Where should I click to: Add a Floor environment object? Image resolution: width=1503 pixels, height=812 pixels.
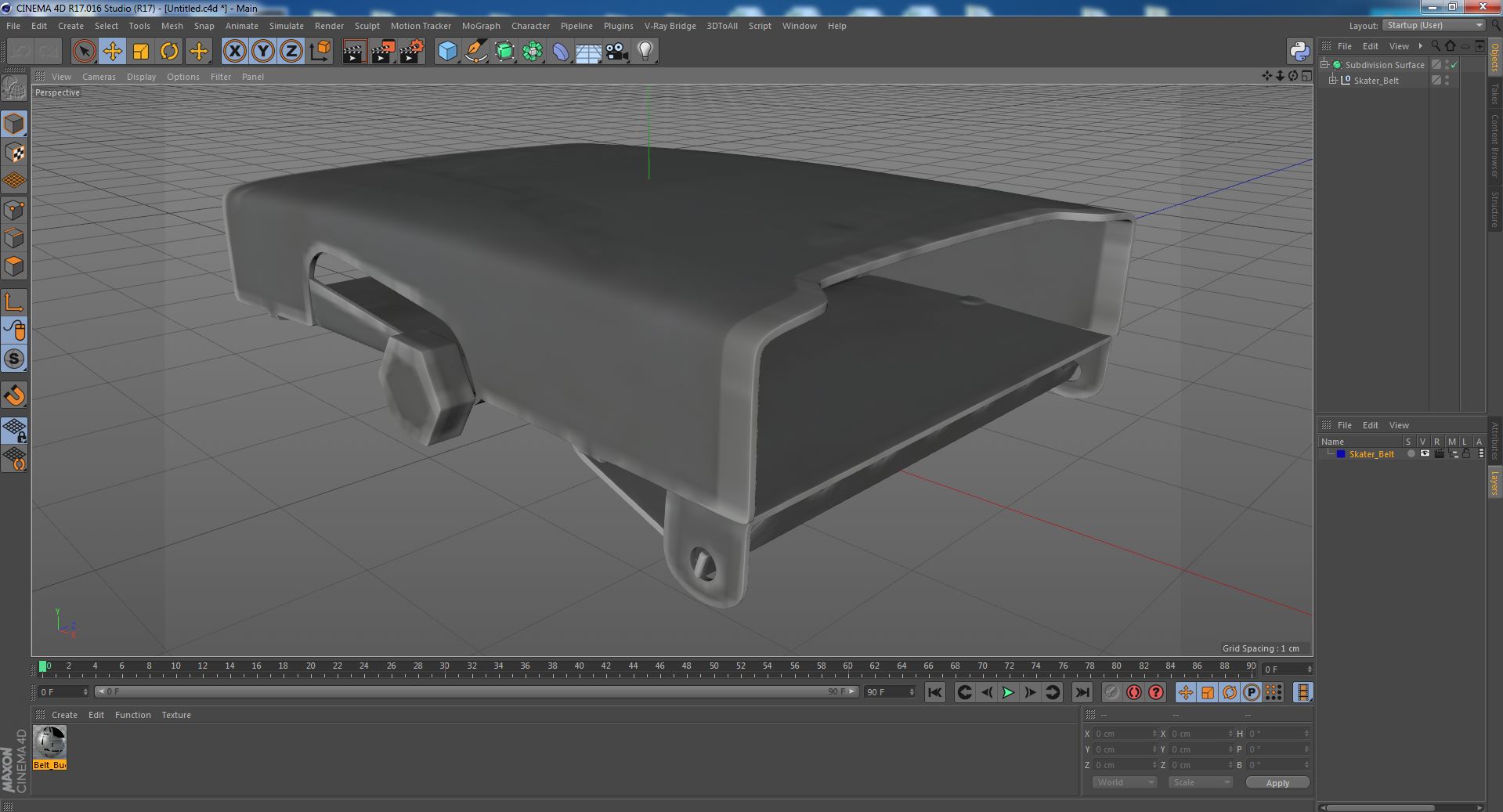(x=589, y=52)
